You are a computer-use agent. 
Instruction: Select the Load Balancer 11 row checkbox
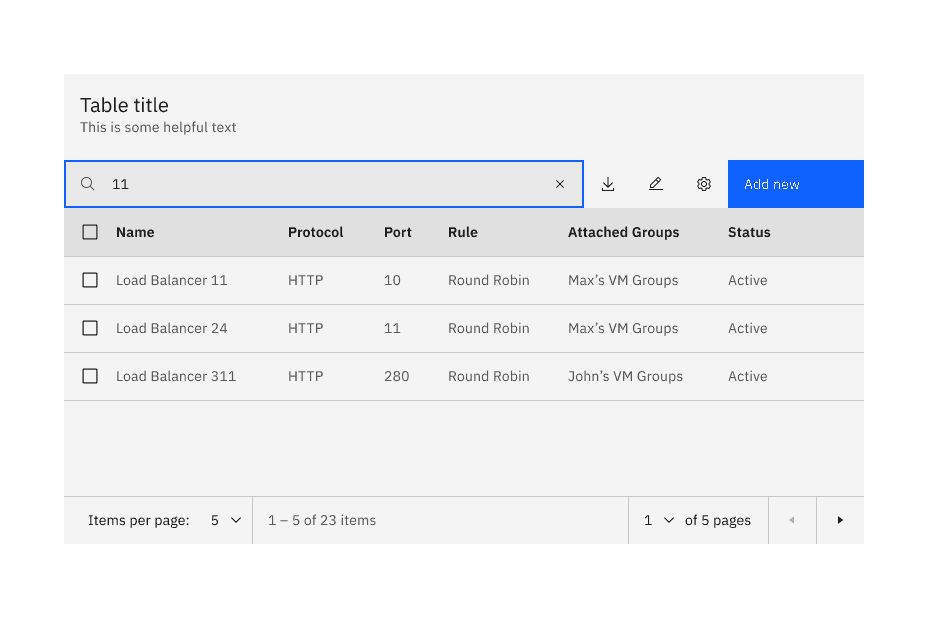tap(90, 280)
